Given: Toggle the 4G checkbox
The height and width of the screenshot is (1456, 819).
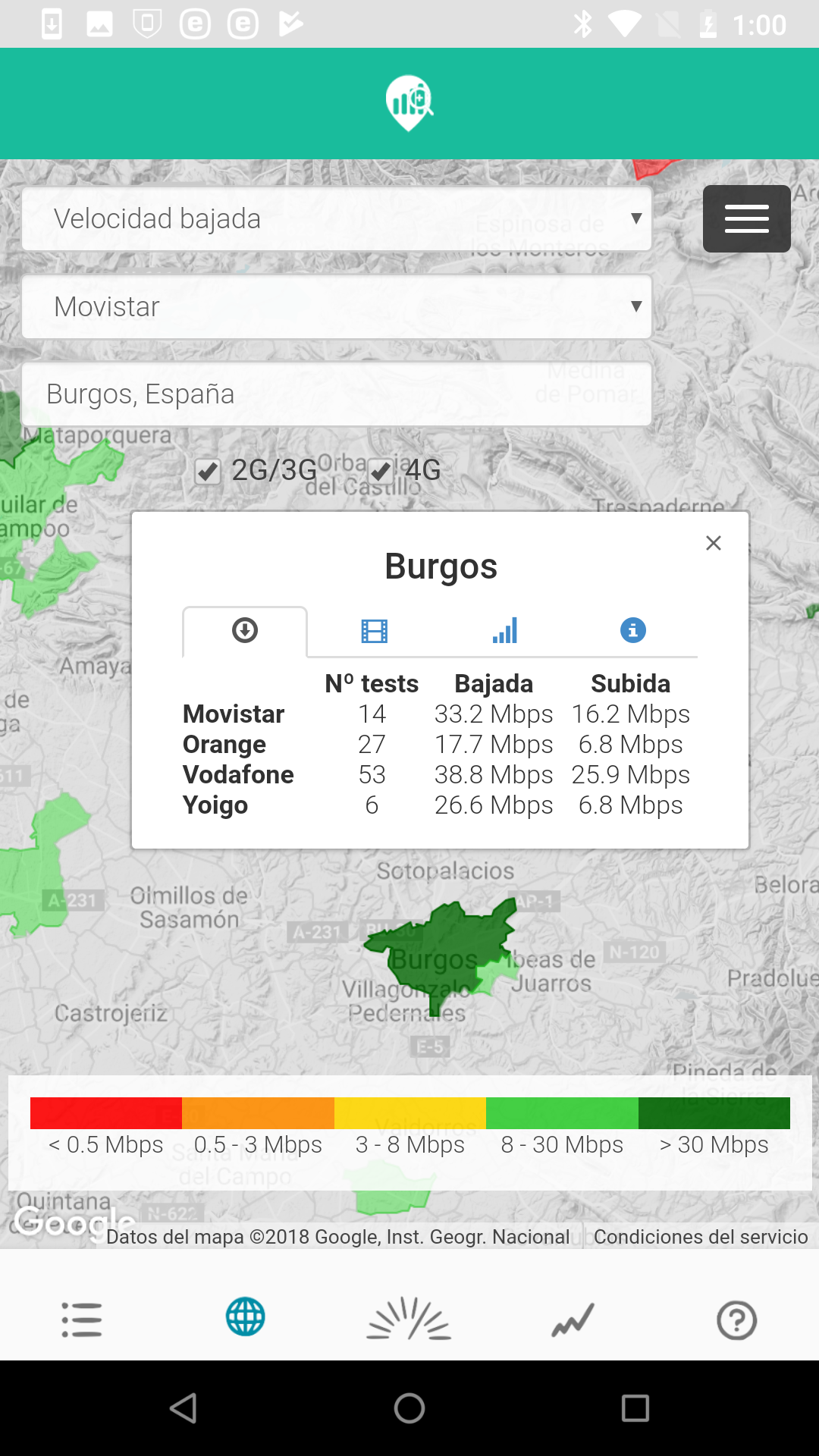Looking at the screenshot, I should pyautogui.click(x=381, y=472).
